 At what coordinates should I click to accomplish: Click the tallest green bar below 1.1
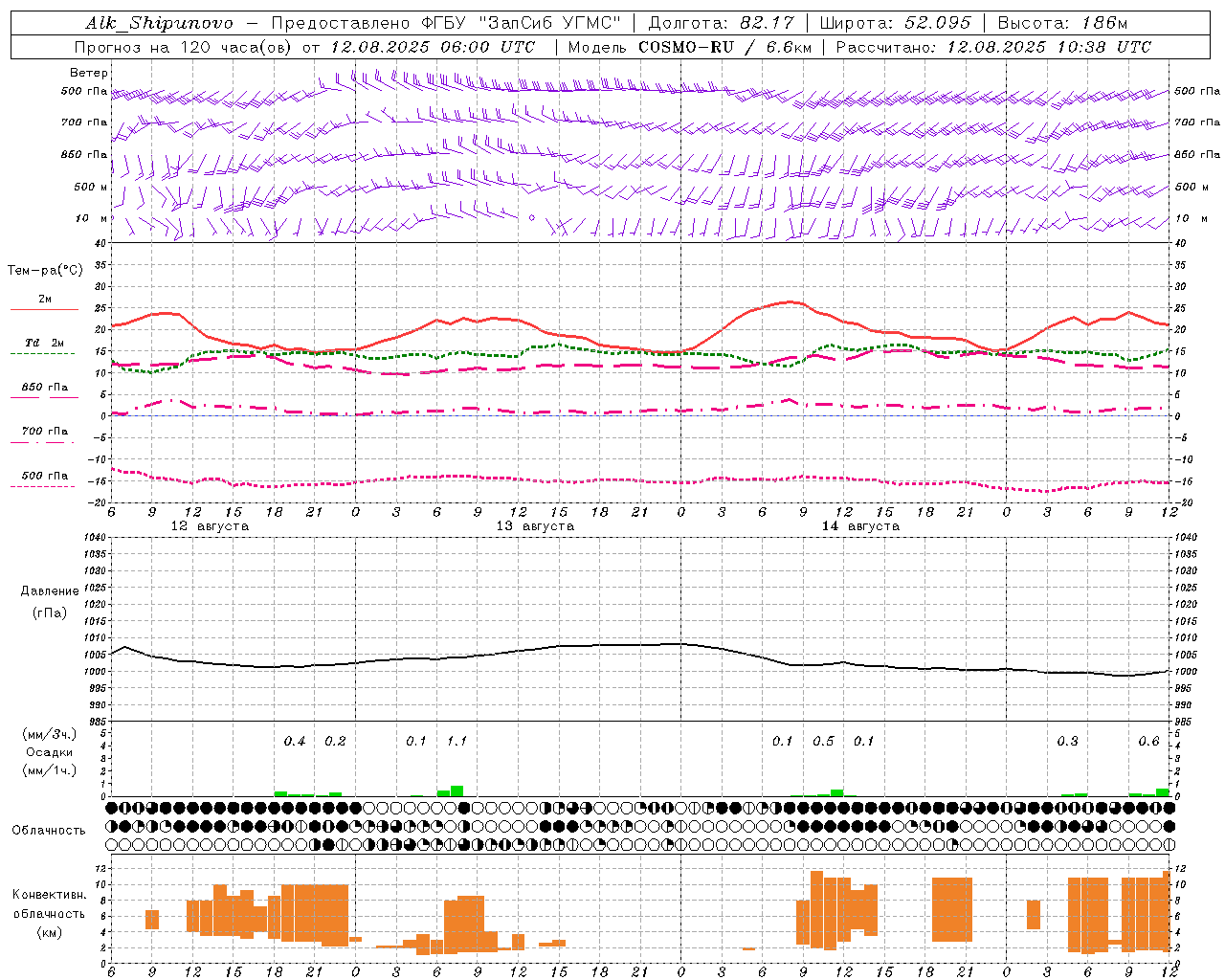click(x=457, y=791)
